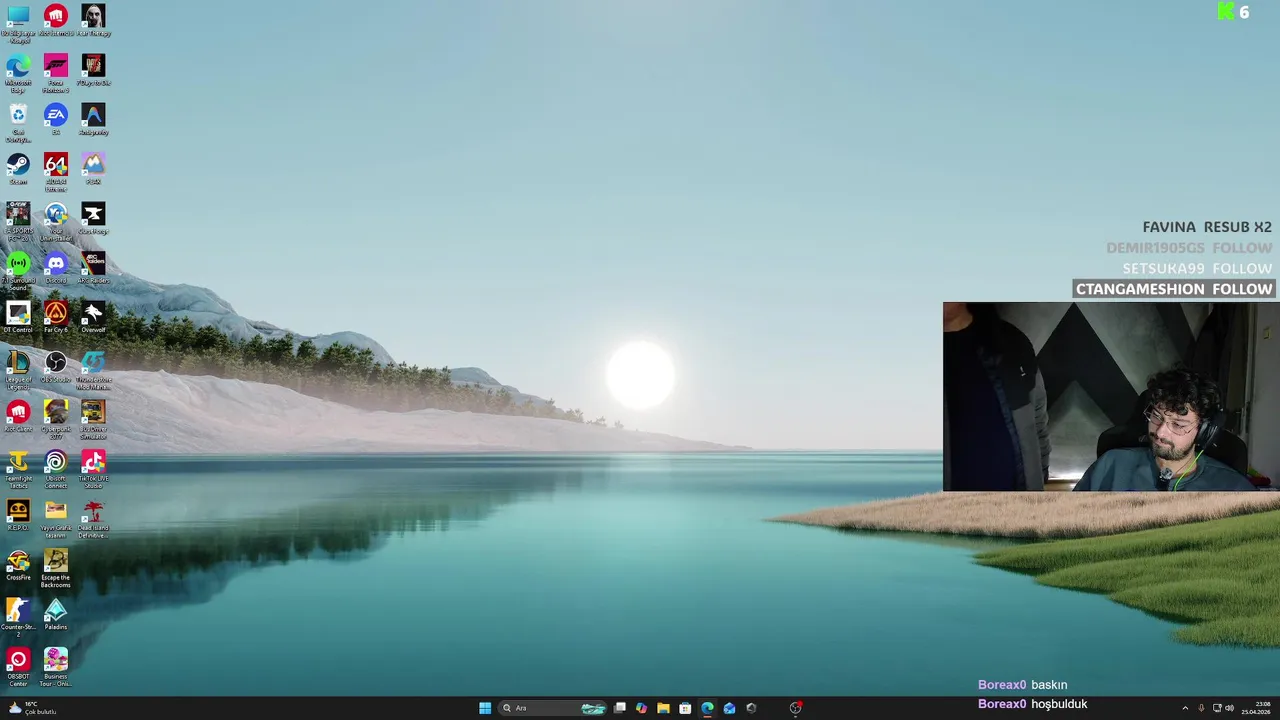Open the Discord desktop shortcut
1280x720 pixels.
point(56,266)
